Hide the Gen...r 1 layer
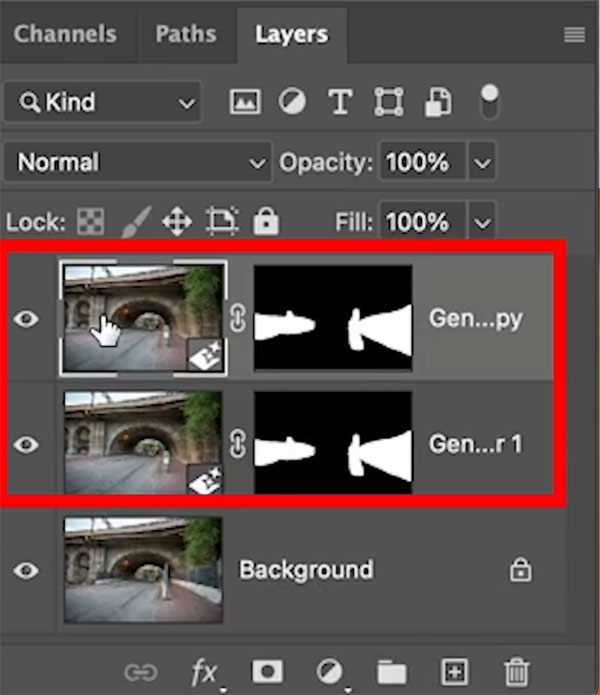 pyautogui.click(x=26, y=444)
